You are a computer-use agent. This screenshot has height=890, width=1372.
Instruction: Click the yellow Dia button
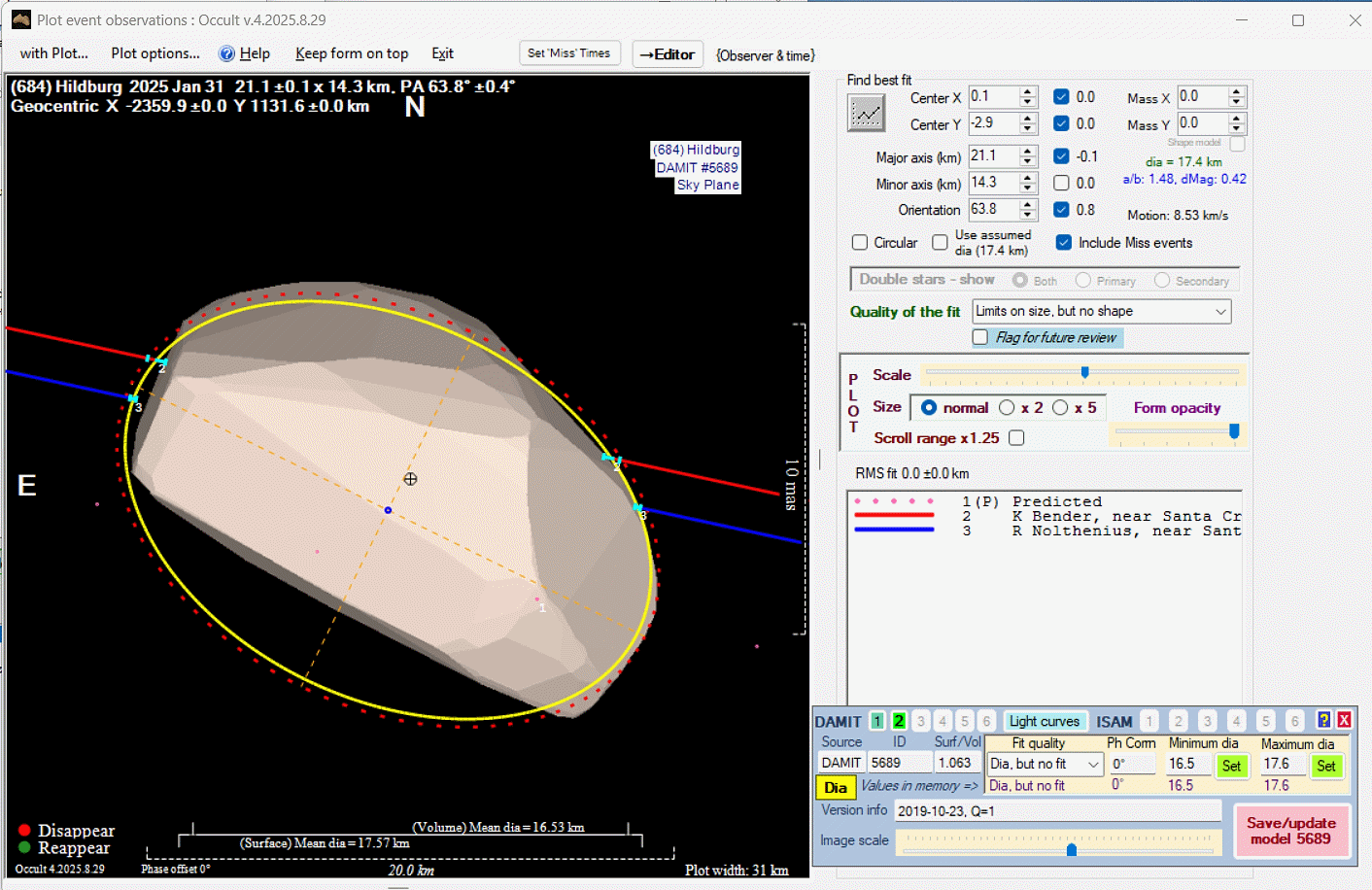point(836,787)
